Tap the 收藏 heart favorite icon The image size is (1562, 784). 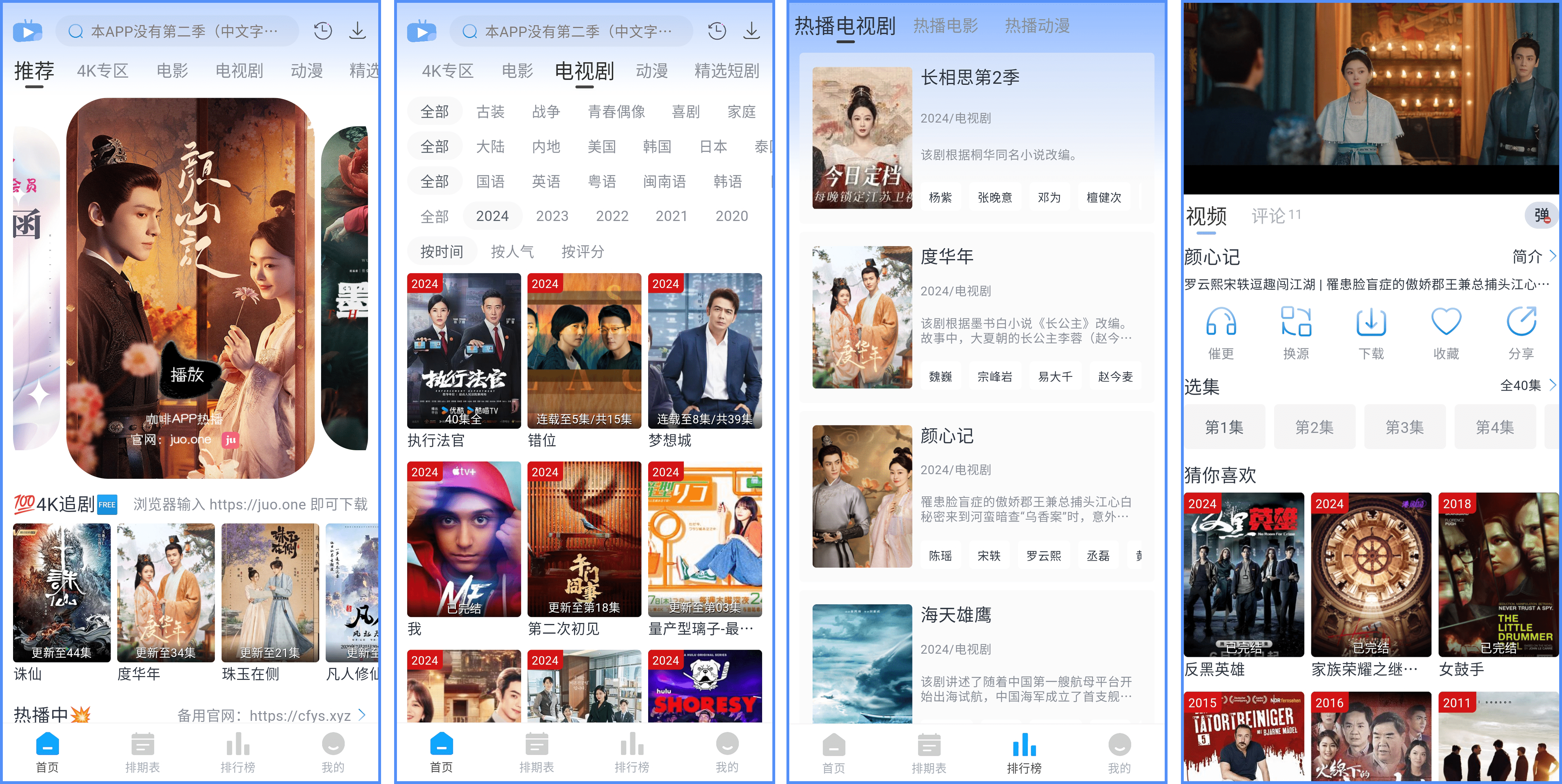tap(1446, 321)
